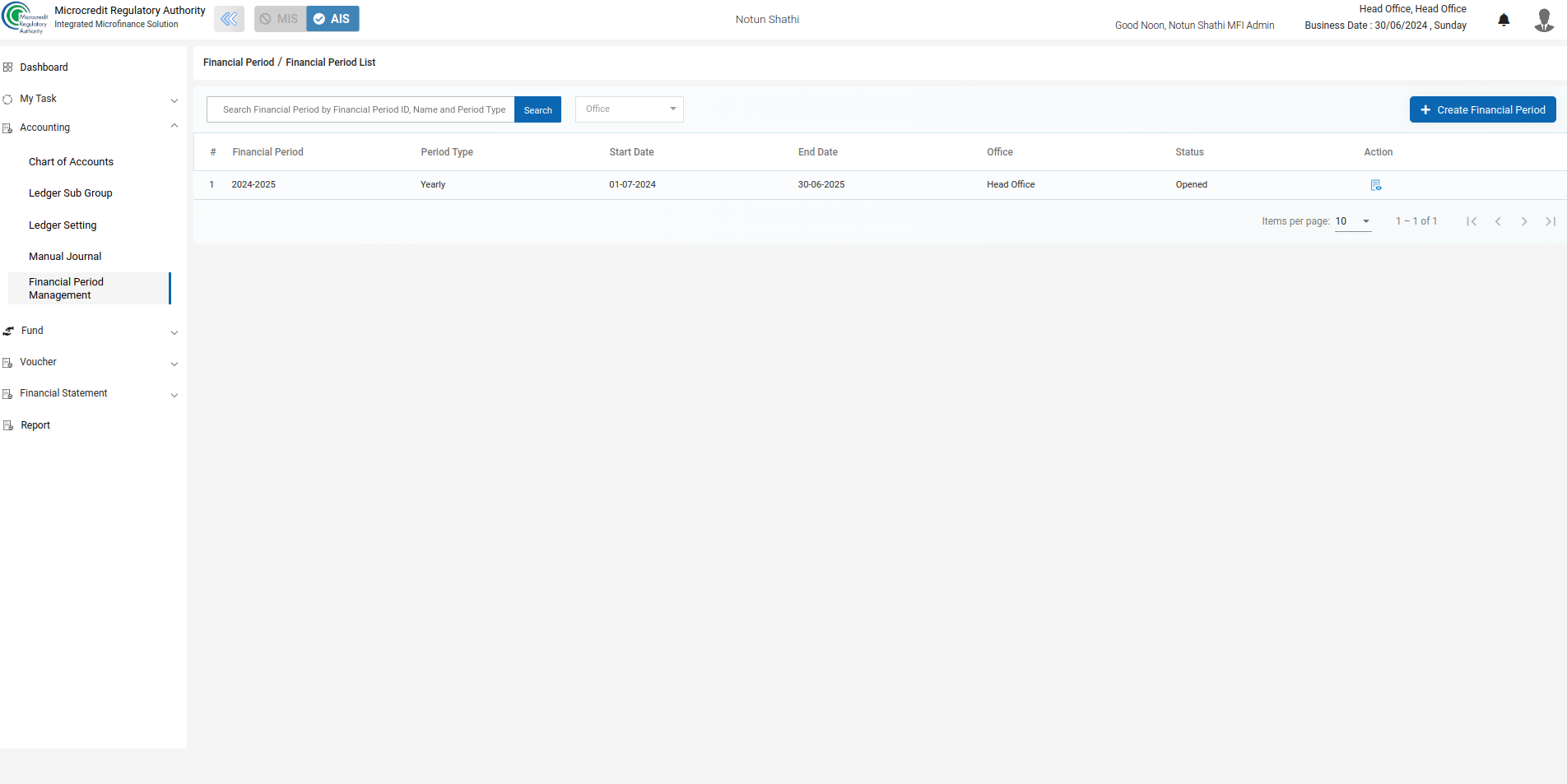Click the Start Date column header
Image resolution: width=1567 pixels, height=784 pixels.
coord(631,152)
